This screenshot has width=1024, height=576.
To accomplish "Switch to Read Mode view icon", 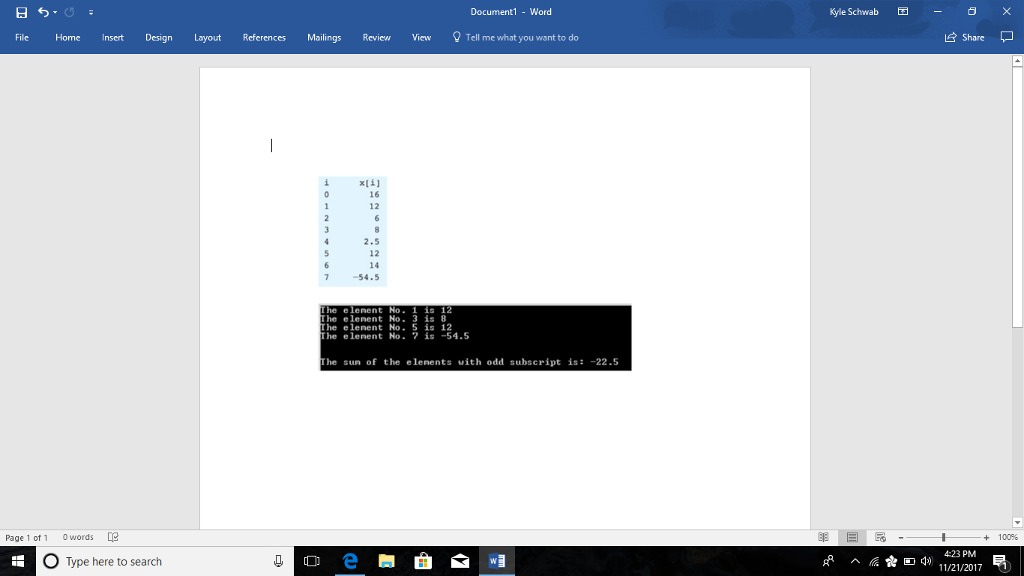I will click(x=824, y=537).
